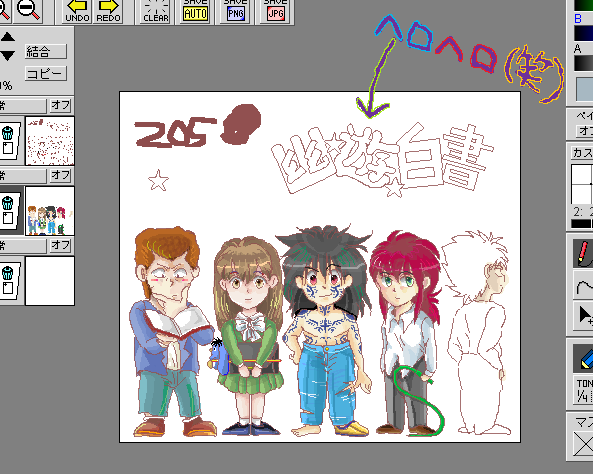Toggle the オフ button under ペイ paint panel
This screenshot has width=593, height=474.
click(x=585, y=131)
